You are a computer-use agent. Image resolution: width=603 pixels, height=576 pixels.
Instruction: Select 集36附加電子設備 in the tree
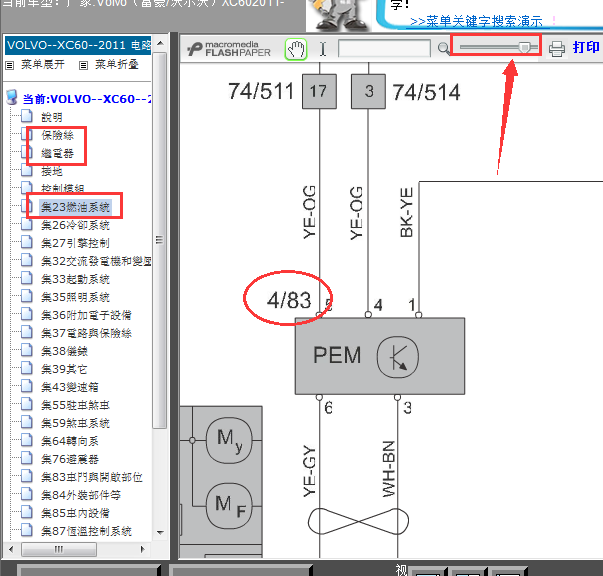coord(86,315)
